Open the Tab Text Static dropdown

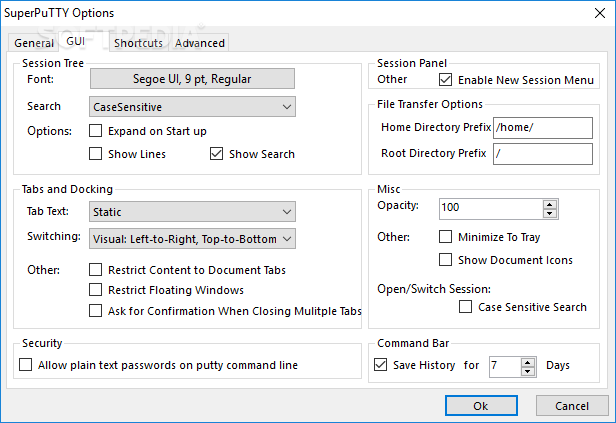click(x=192, y=212)
